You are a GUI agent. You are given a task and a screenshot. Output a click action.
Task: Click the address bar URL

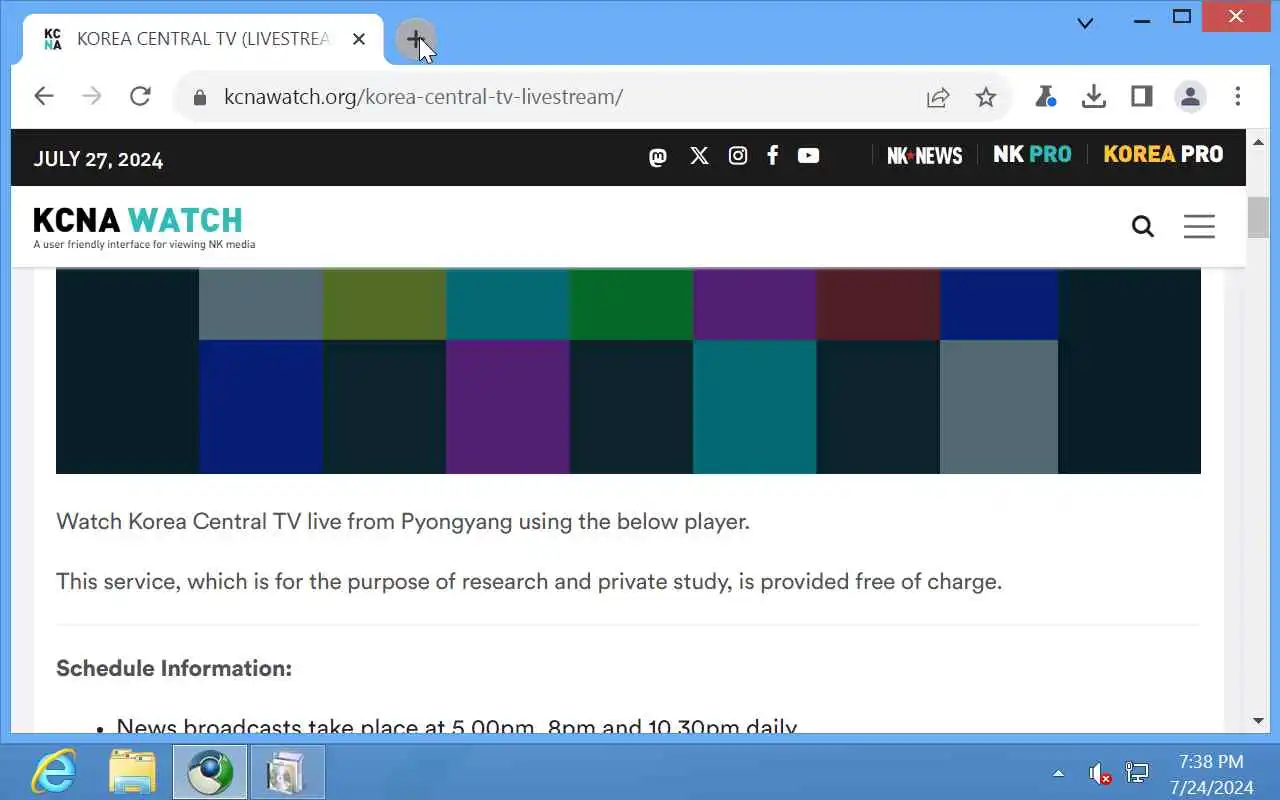click(x=423, y=97)
